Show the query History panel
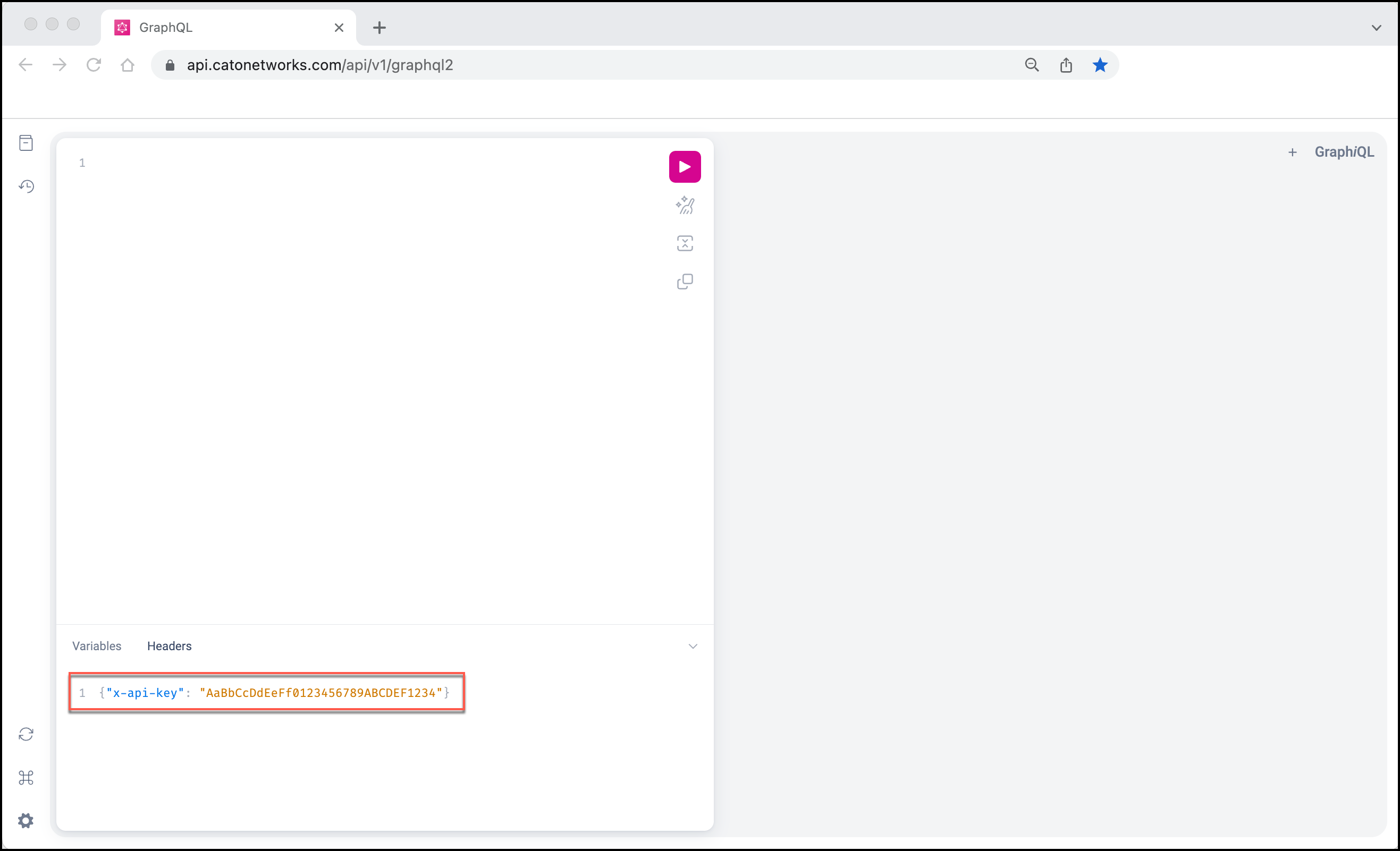The height and width of the screenshot is (851, 1400). click(x=26, y=186)
